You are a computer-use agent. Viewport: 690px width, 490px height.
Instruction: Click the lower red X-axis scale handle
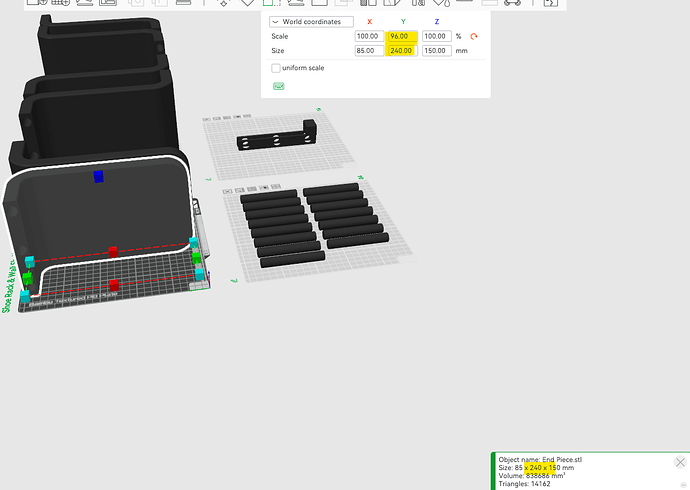(114, 285)
